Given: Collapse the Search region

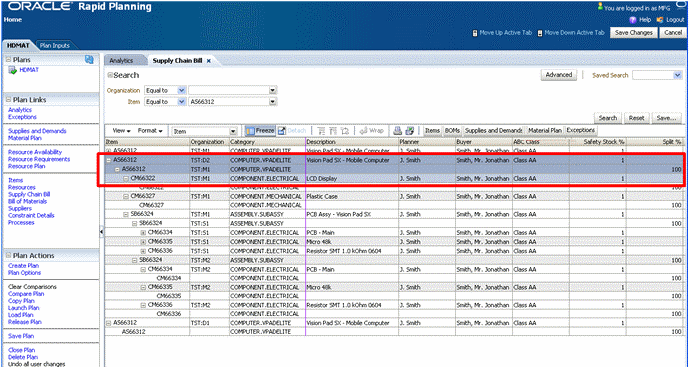Looking at the screenshot, I should tap(110, 75).
